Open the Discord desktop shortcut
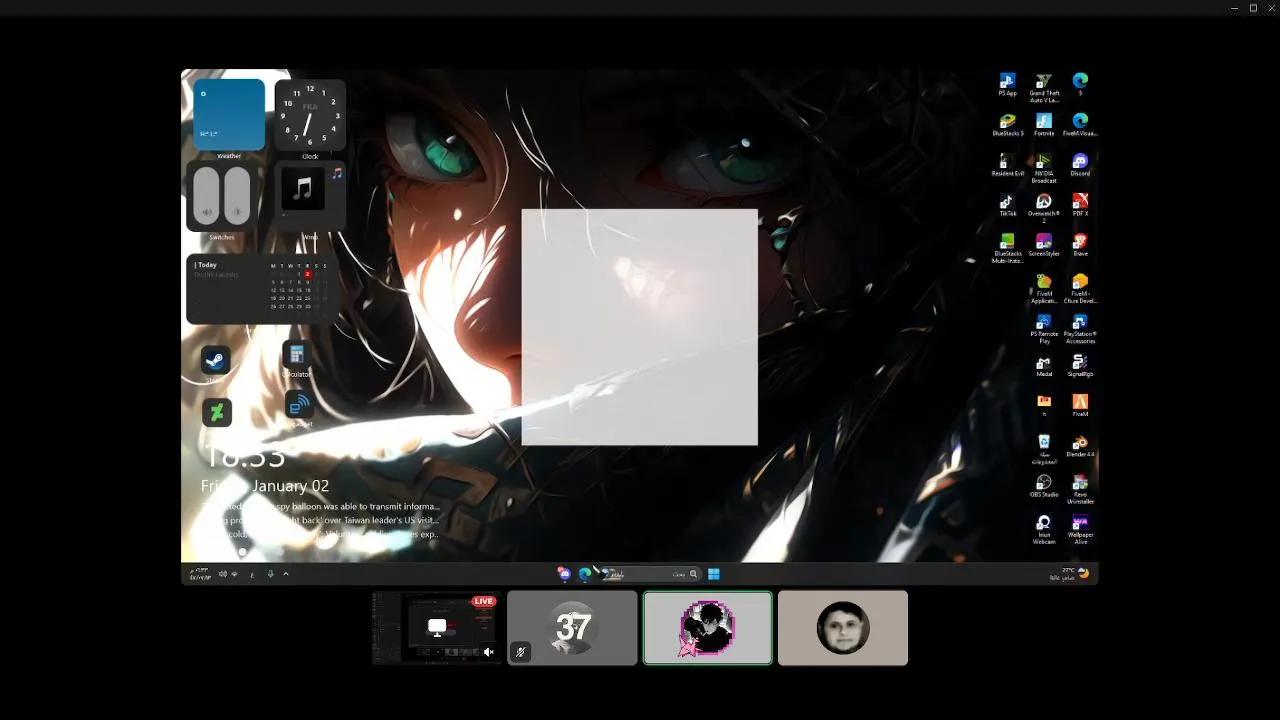This screenshot has width=1280, height=720. (x=1080, y=165)
